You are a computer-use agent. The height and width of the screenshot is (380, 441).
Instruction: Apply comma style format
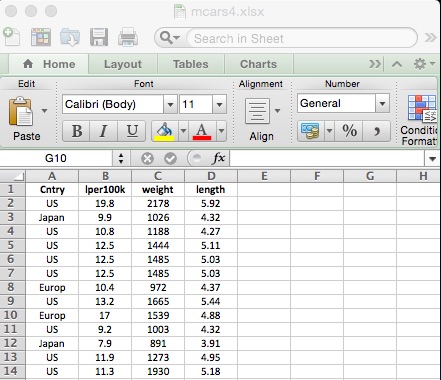click(x=376, y=131)
